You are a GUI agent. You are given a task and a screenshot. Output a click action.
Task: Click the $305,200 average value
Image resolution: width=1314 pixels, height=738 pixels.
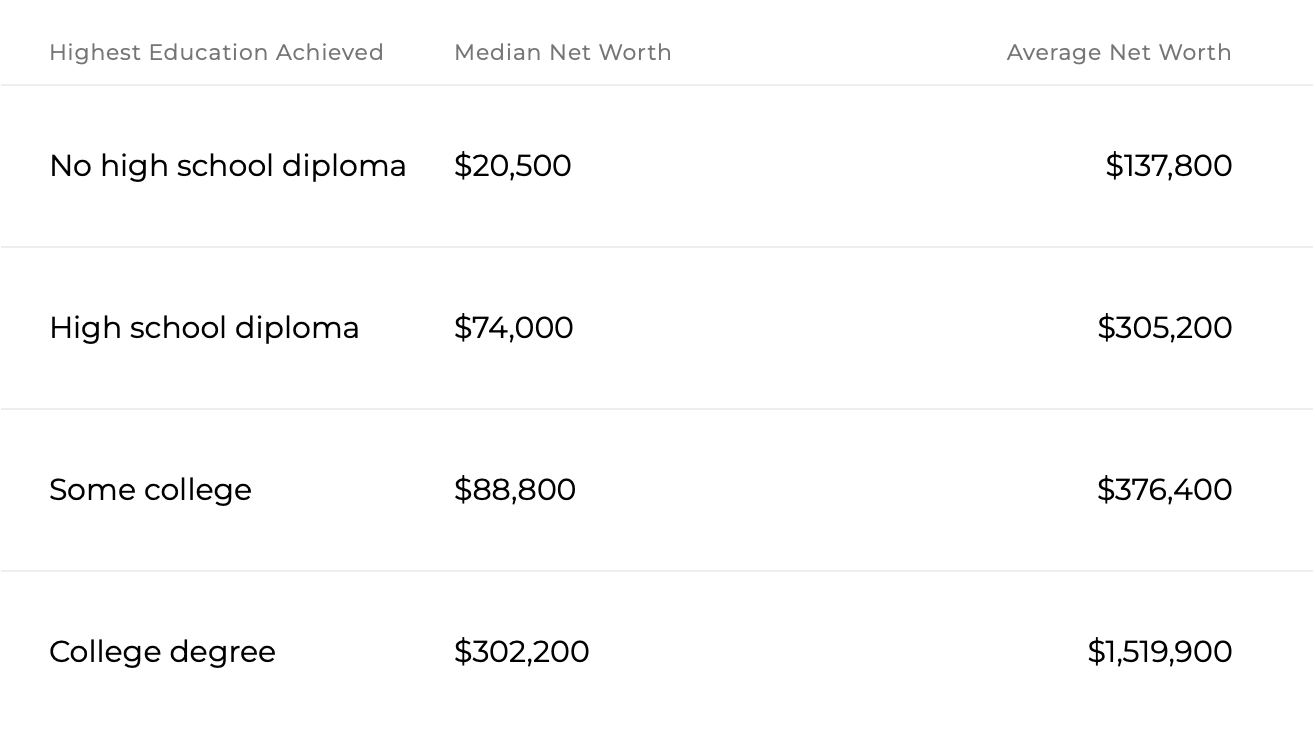point(1164,328)
